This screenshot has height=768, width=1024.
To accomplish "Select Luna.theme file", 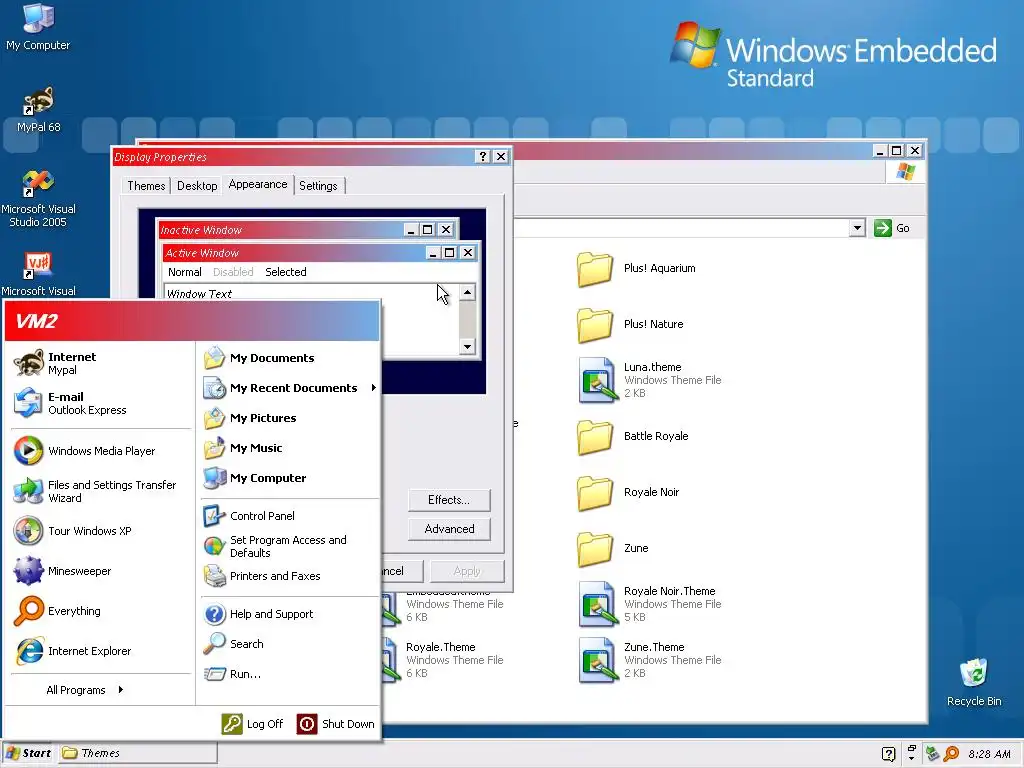I will pos(649,380).
